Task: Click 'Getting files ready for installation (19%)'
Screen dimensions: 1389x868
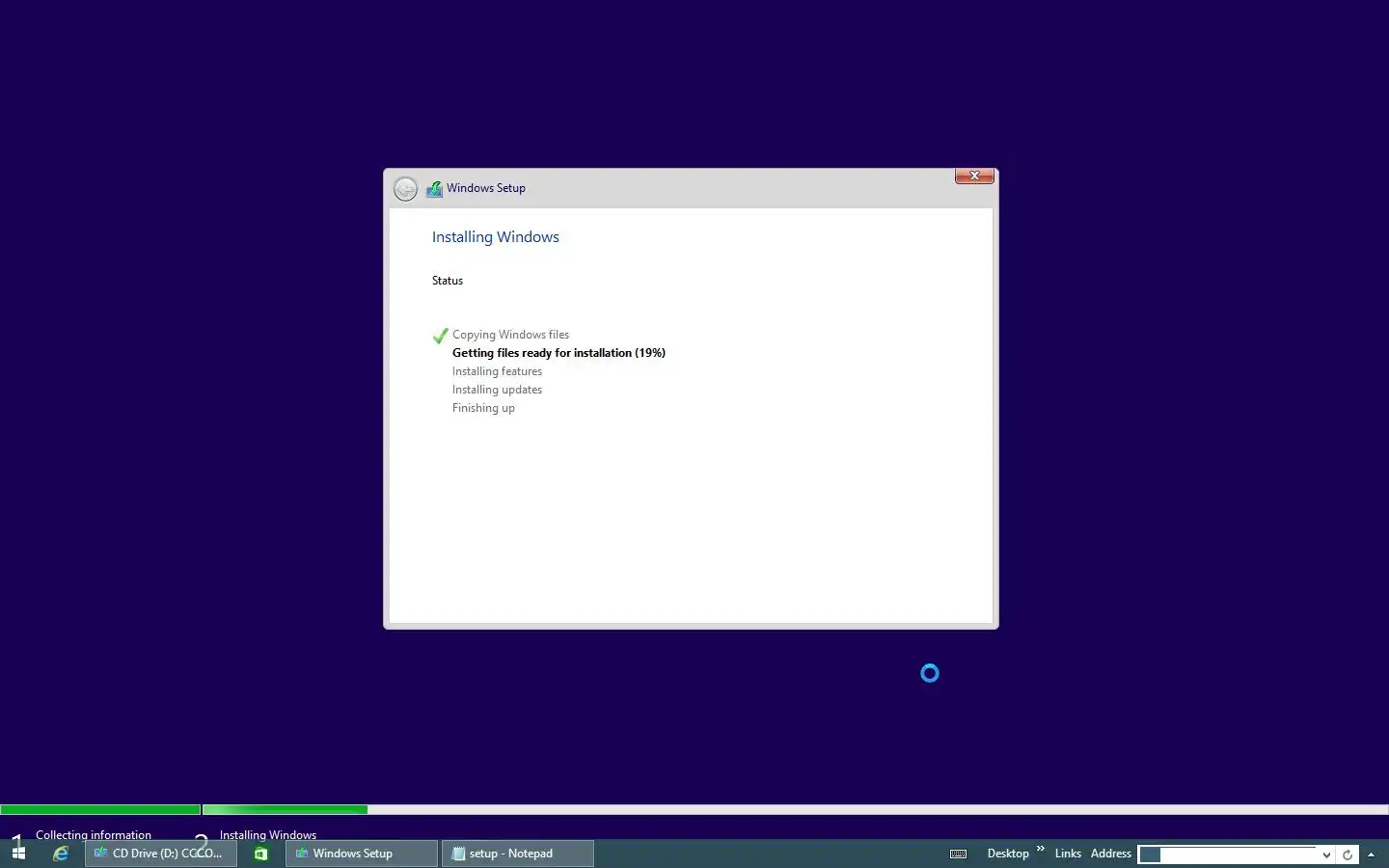Action: click(x=558, y=353)
